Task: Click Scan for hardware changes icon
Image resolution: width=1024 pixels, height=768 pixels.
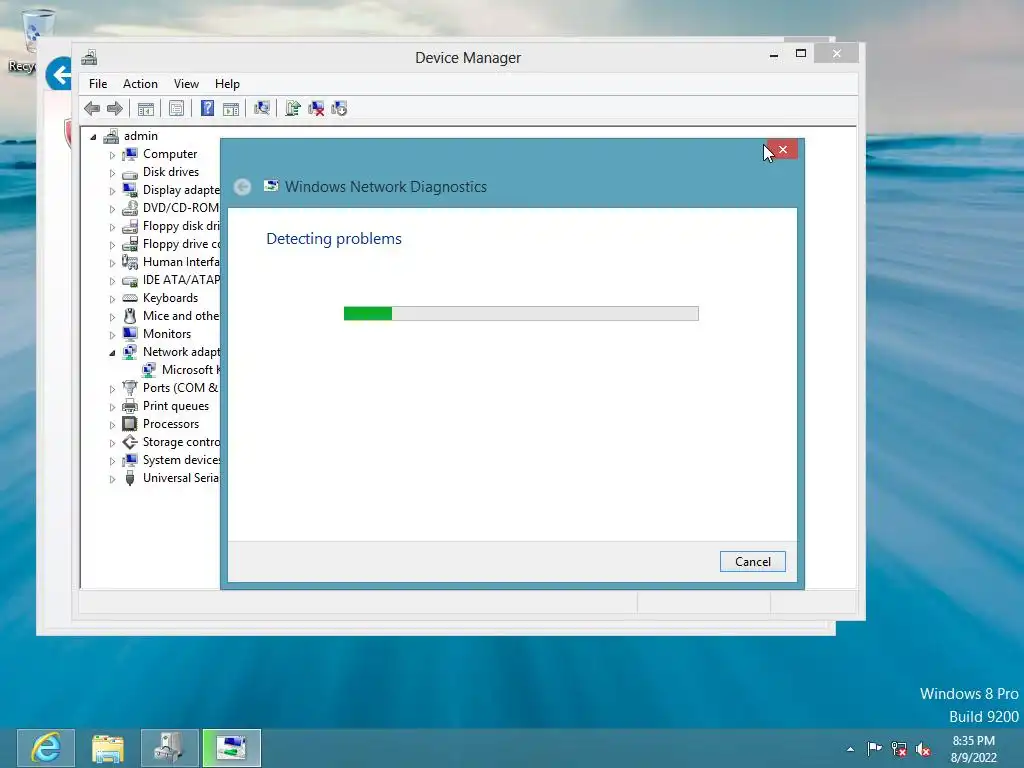Action: pos(262,108)
